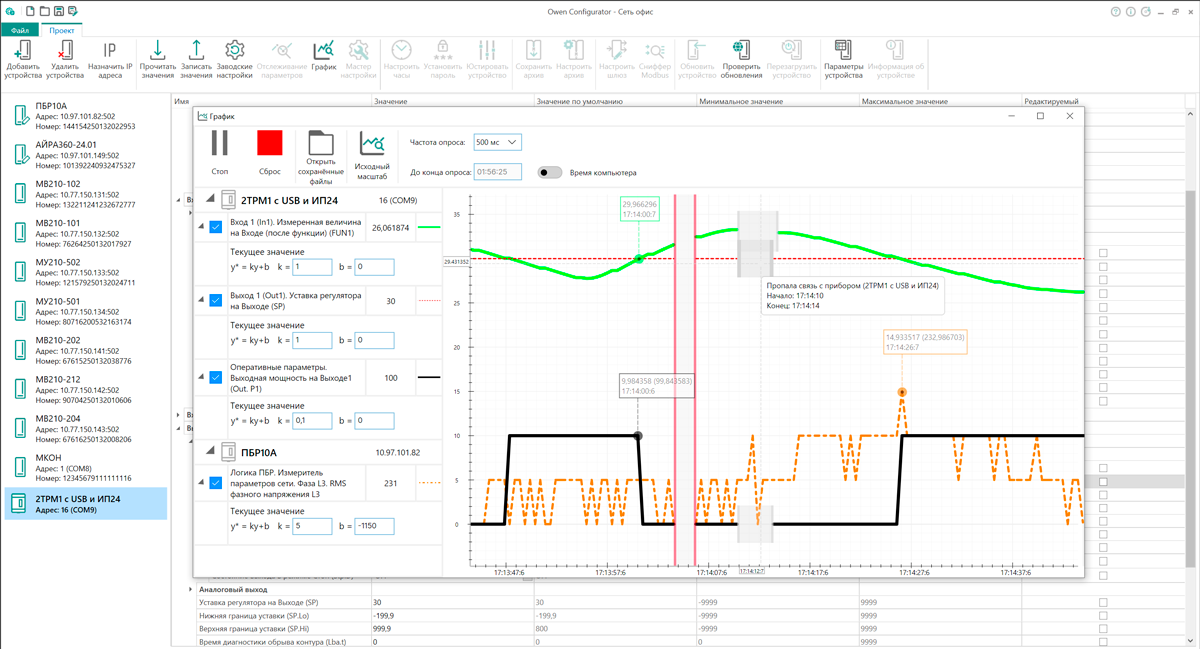Screen dimensions: 1200x649
Task: Select the Проект ribbon tab
Action: [61, 31]
